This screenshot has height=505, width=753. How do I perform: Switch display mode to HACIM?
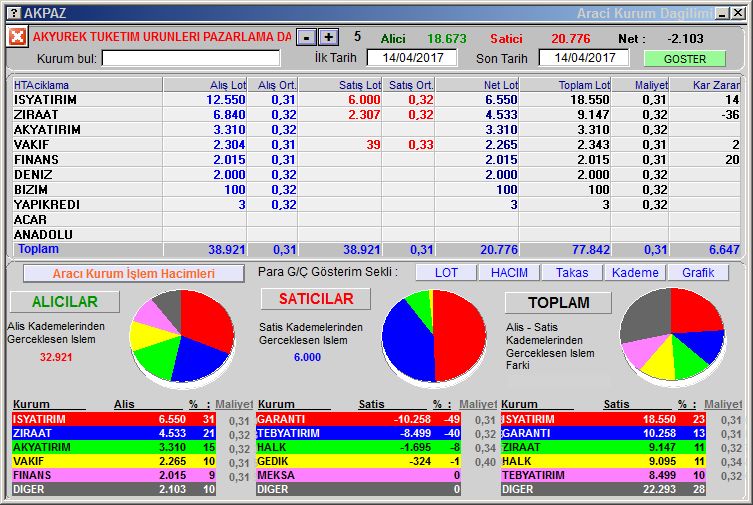pos(509,273)
